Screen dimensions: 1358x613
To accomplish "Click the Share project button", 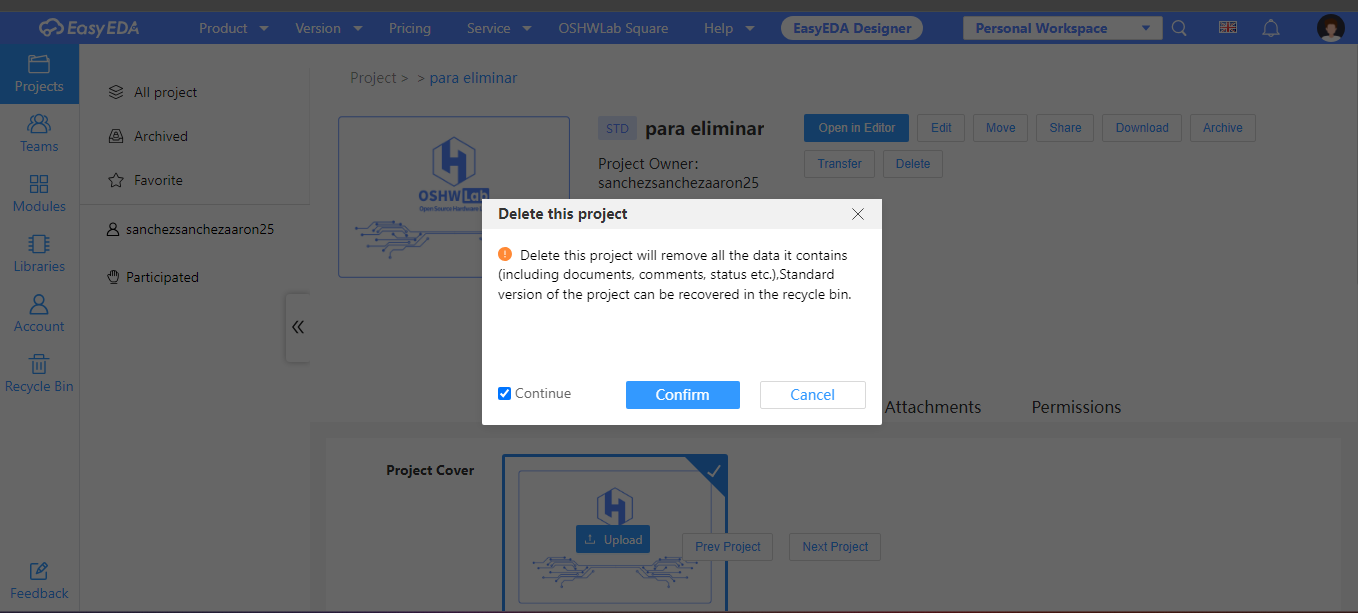I will pyautogui.click(x=1066, y=128).
